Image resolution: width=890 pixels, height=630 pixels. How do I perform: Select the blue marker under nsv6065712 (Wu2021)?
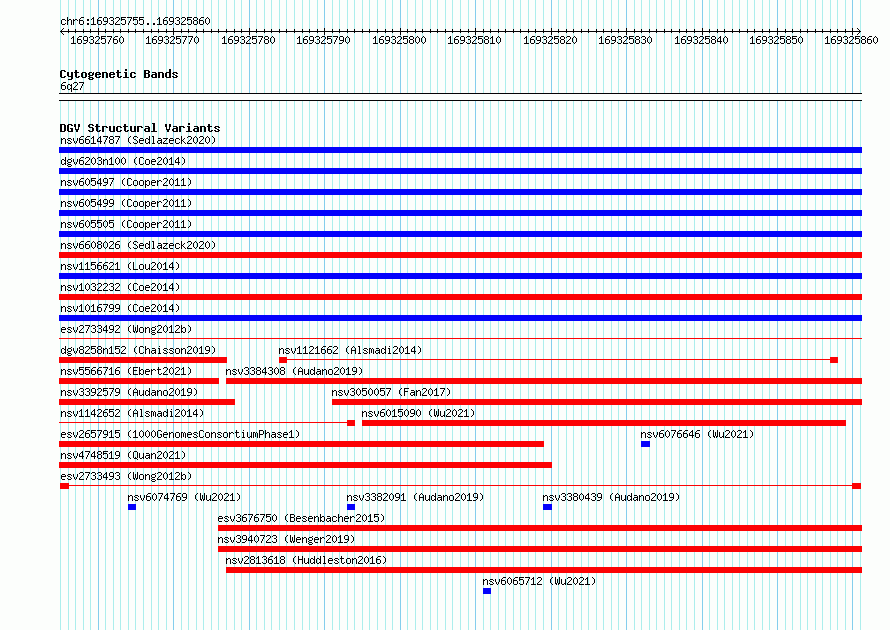(x=487, y=591)
